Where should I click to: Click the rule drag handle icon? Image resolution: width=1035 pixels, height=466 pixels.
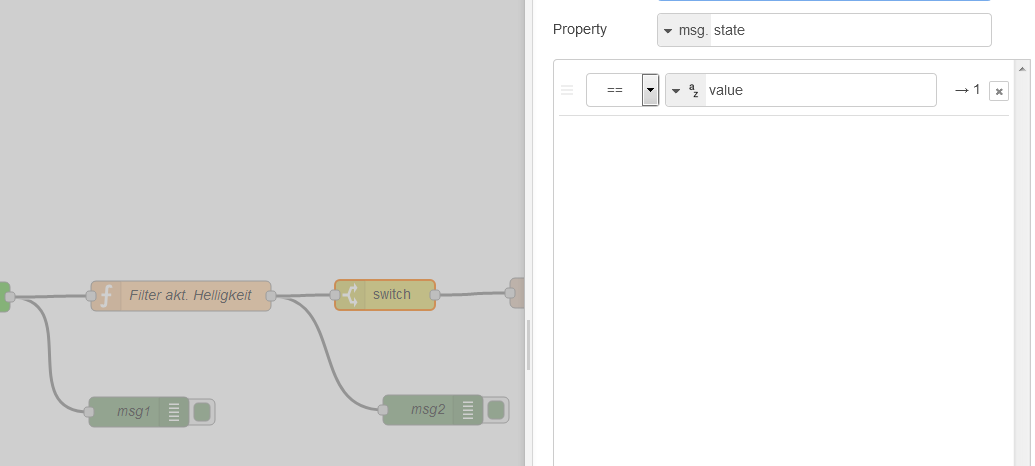(567, 90)
